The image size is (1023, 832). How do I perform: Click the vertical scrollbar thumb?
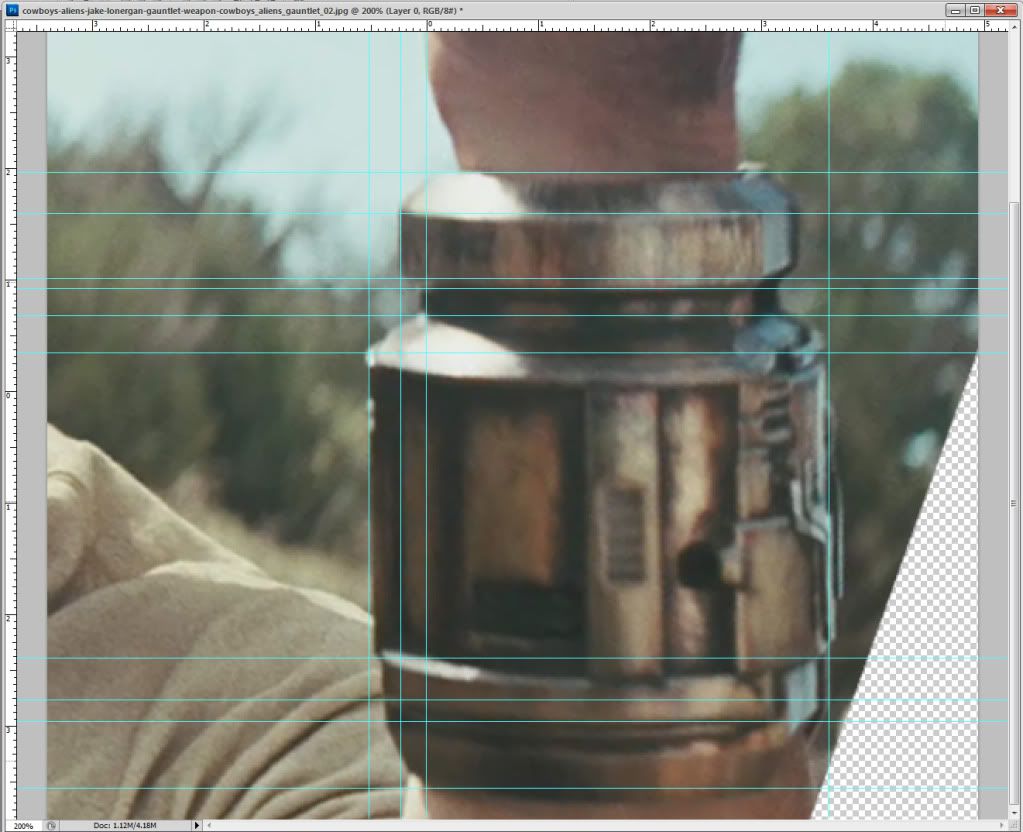click(x=1013, y=503)
